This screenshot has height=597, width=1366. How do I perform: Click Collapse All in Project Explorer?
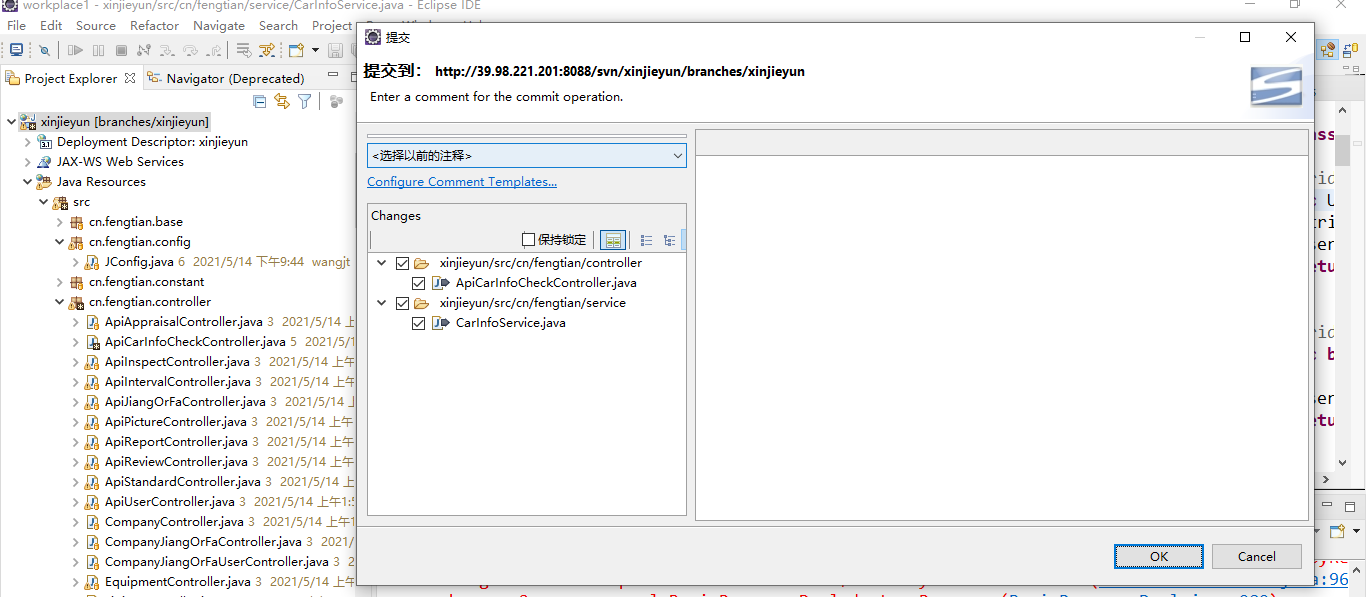[260, 101]
